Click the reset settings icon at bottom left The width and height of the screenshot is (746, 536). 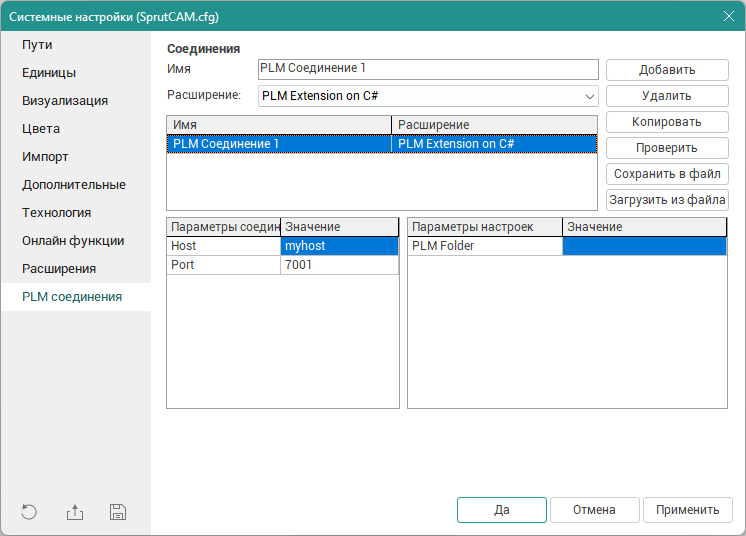click(x=29, y=512)
